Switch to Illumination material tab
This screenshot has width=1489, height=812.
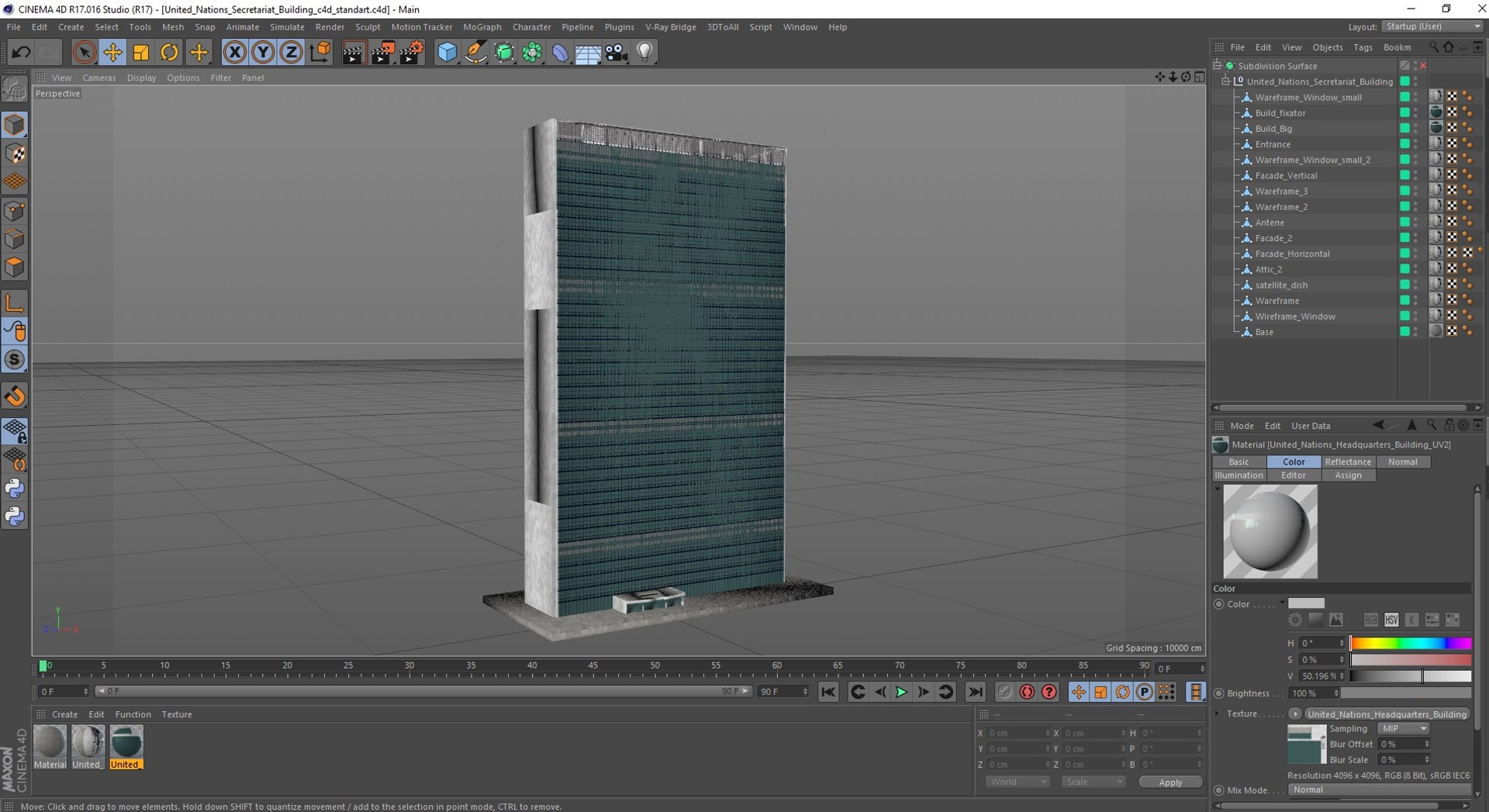pyautogui.click(x=1239, y=476)
